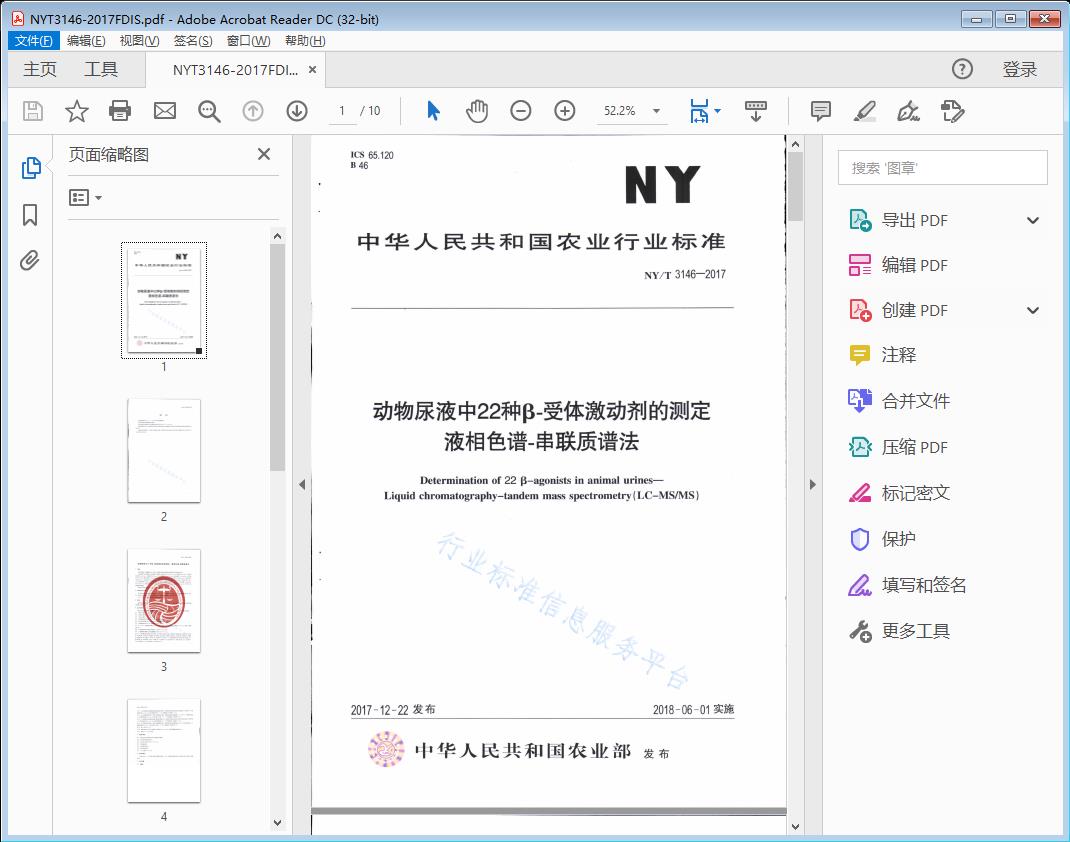This screenshot has height=842, width=1070.
Task: Open the Print dialog icon
Action: [120, 111]
